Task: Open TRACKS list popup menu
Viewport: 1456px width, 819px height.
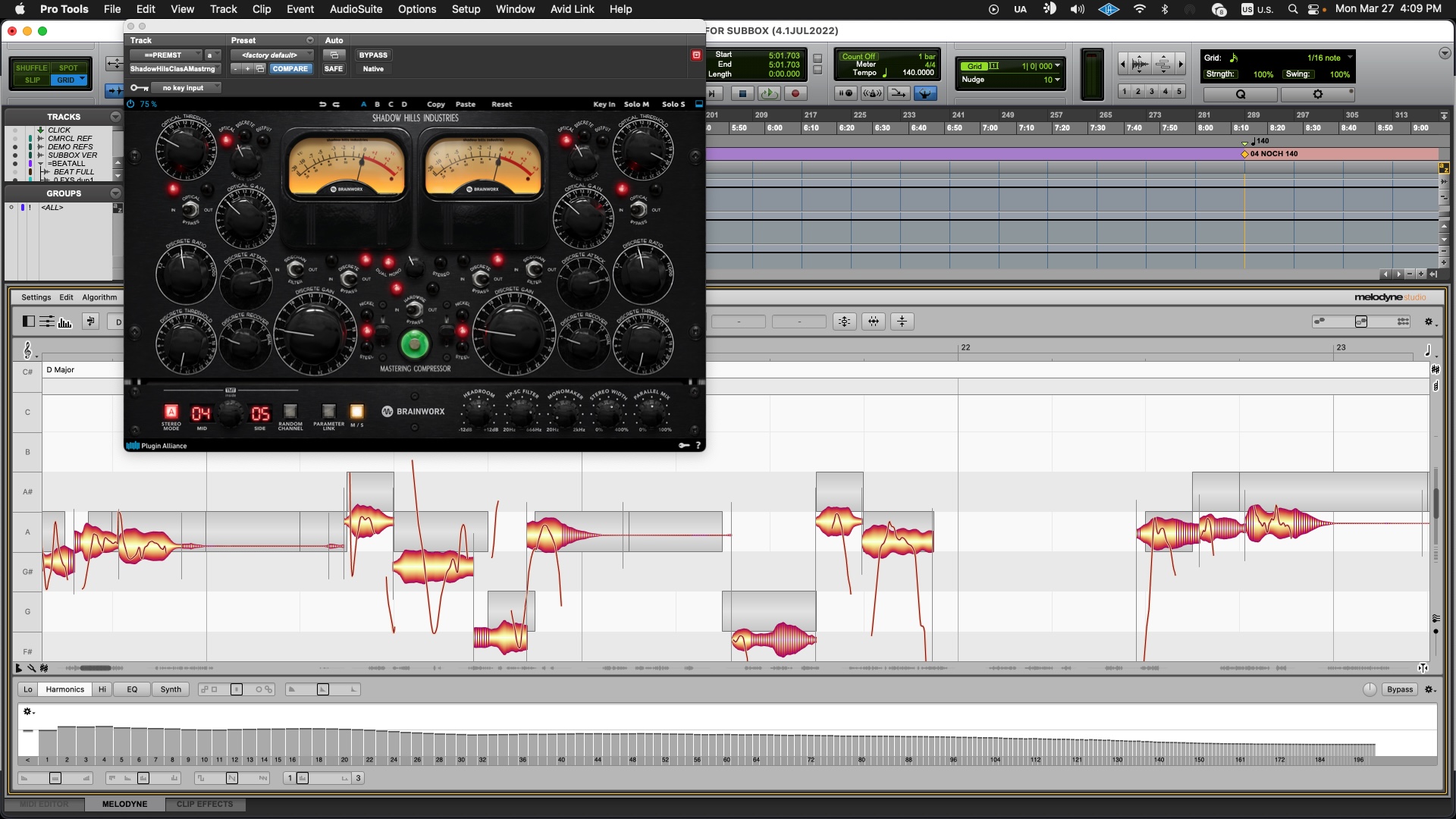Action: tap(115, 117)
